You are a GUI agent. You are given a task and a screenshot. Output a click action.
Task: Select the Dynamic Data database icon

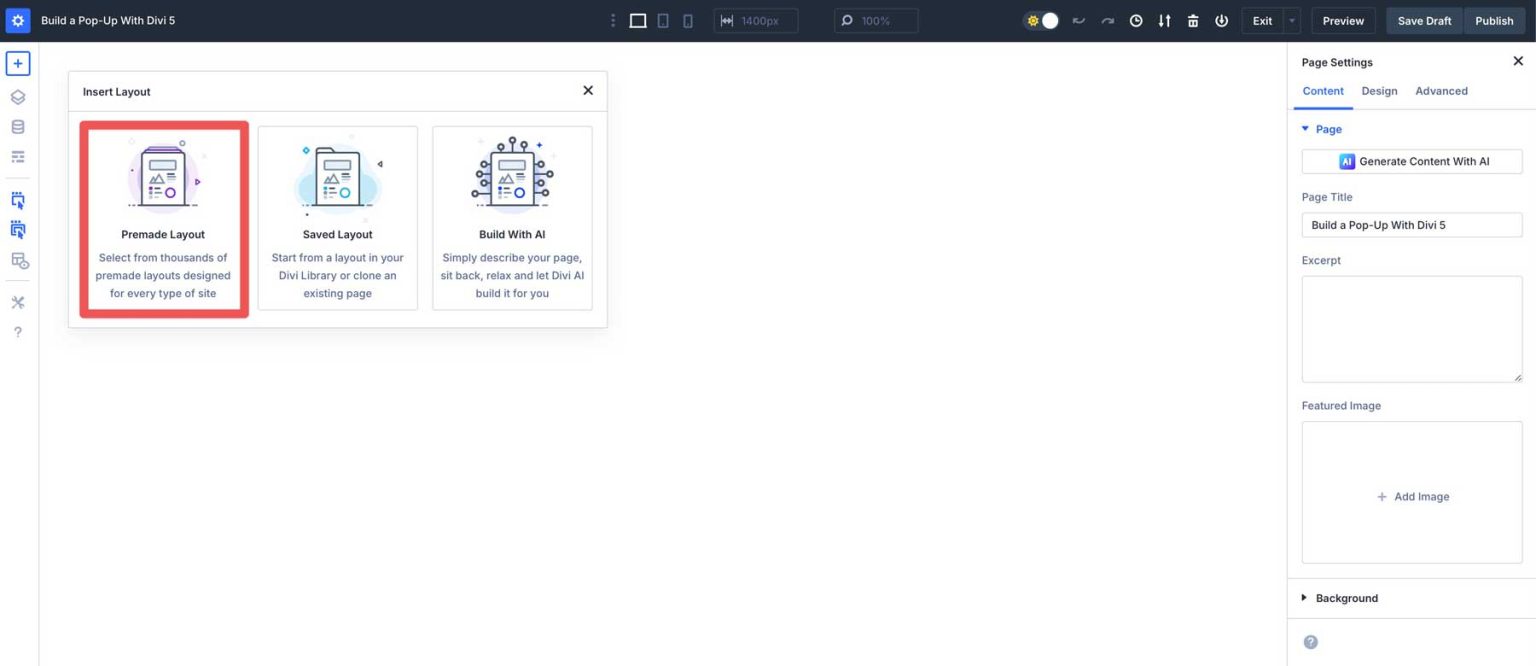[17, 126]
